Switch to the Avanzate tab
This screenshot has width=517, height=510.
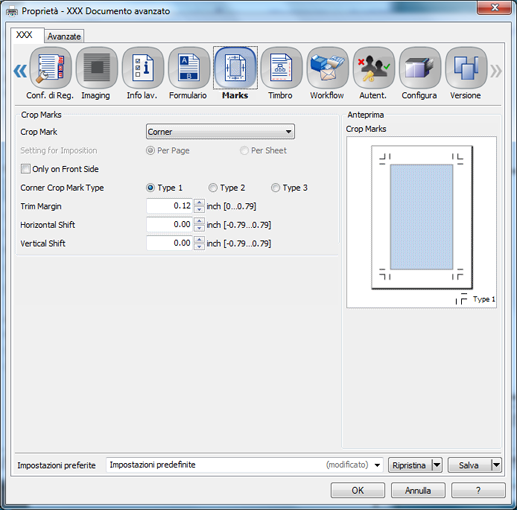(64, 36)
